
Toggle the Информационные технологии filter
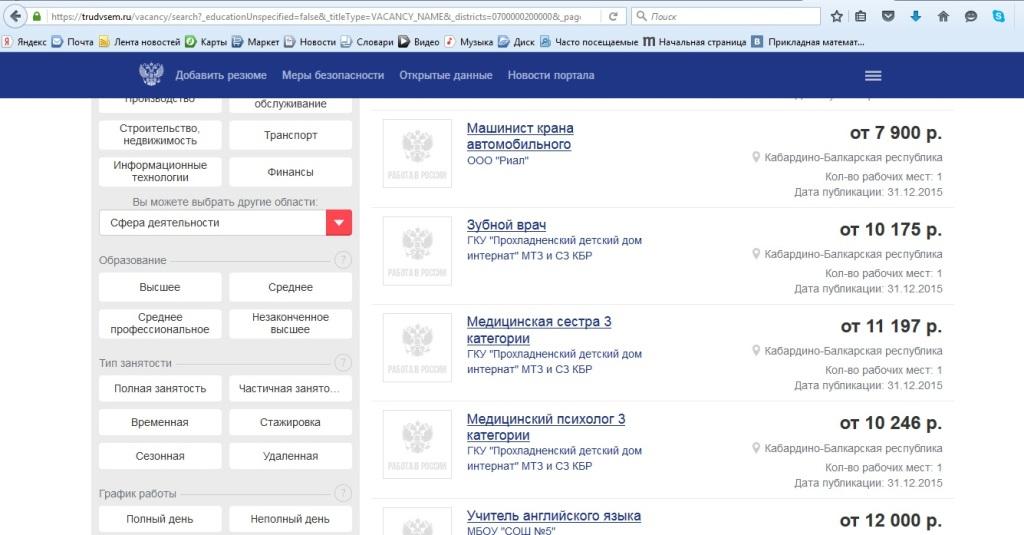point(160,172)
